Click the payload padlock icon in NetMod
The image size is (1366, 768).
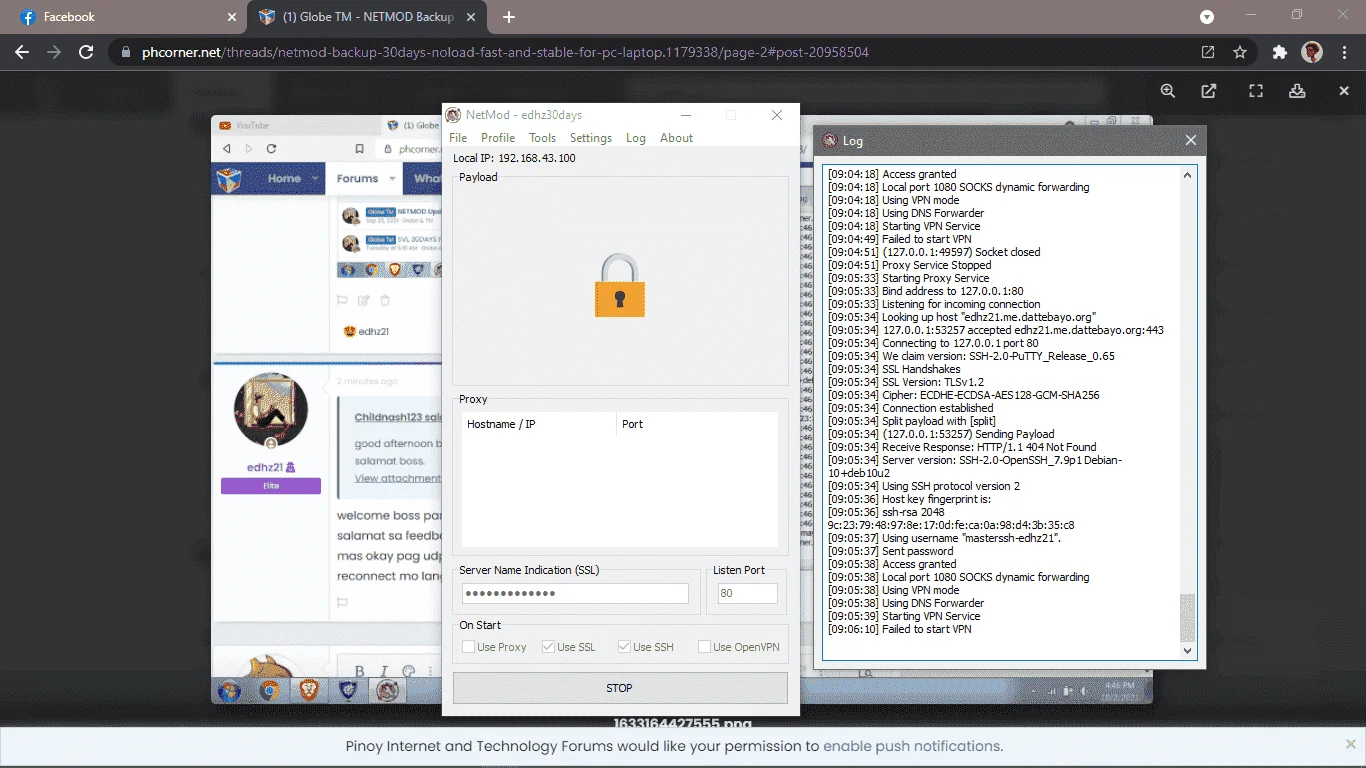[619, 285]
